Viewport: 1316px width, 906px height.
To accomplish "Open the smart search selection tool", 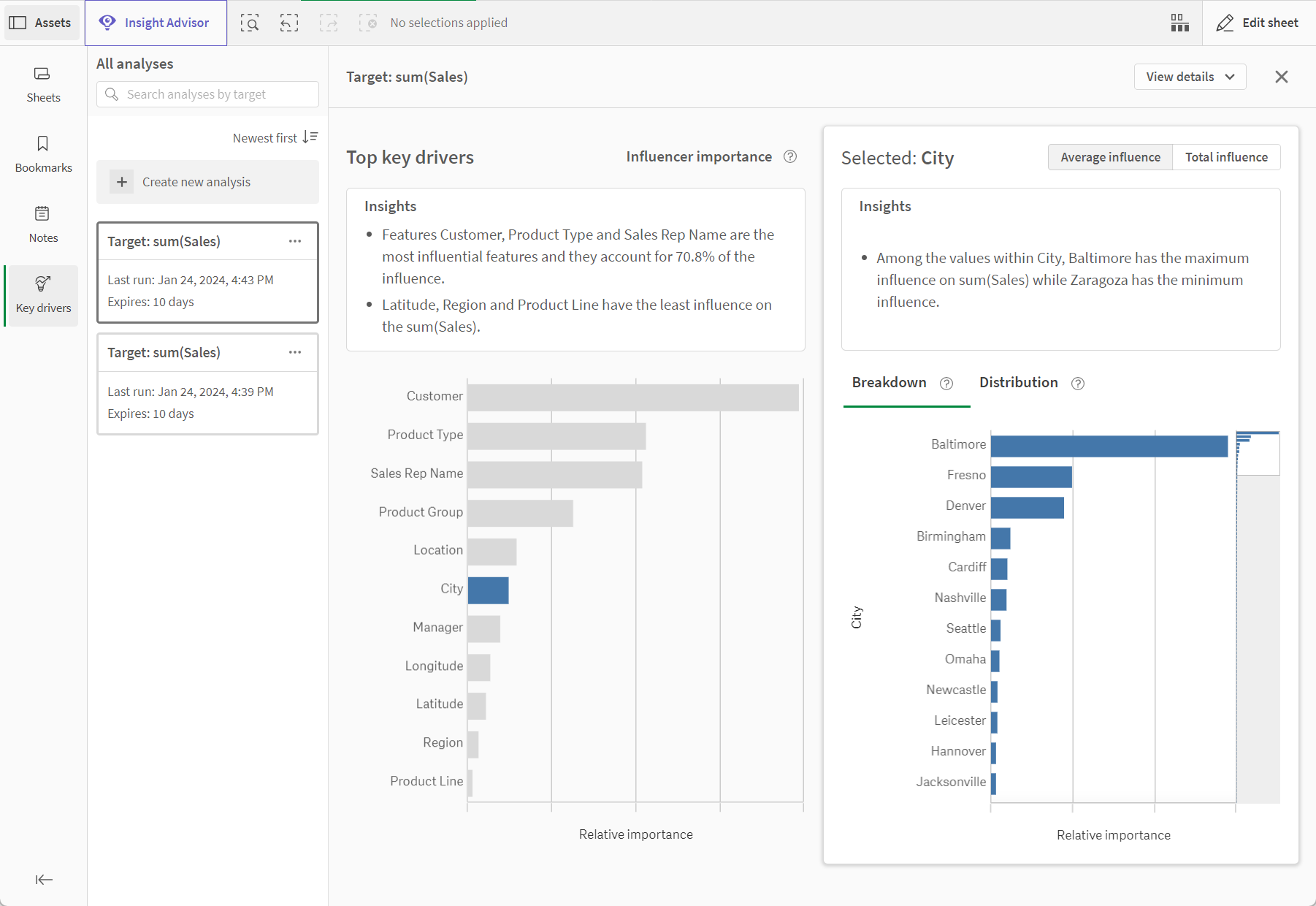I will [x=250, y=23].
